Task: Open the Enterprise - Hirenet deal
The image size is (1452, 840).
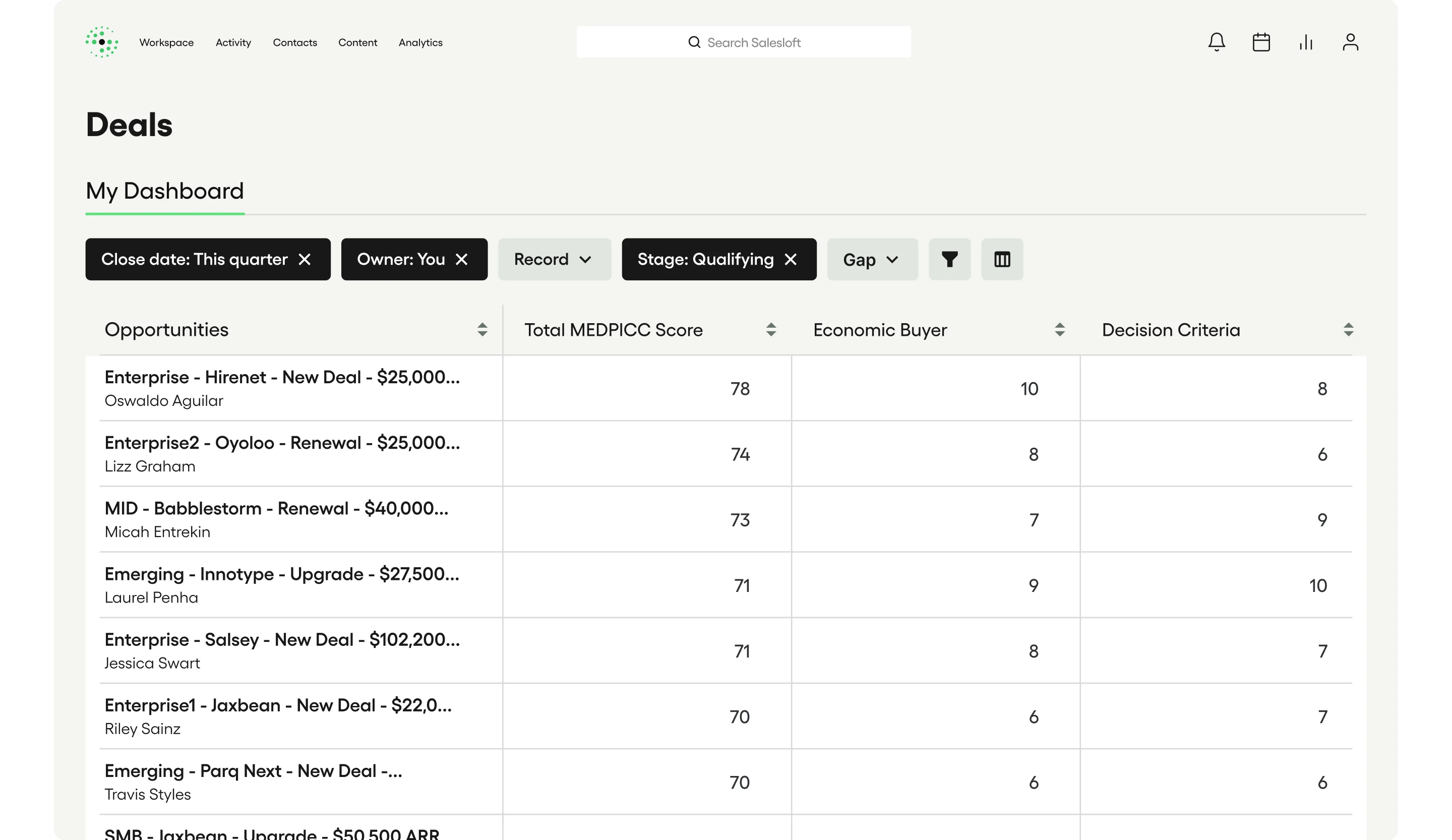Action: click(282, 377)
